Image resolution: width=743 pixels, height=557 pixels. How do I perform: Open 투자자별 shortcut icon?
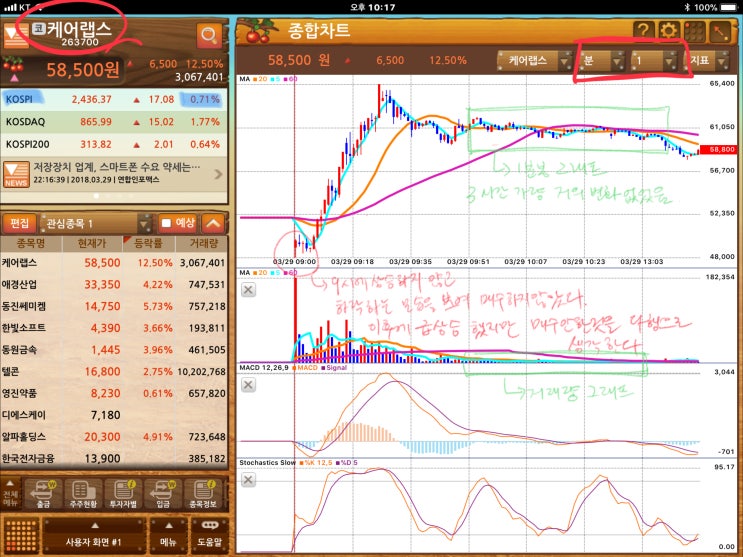click(x=123, y=494)
